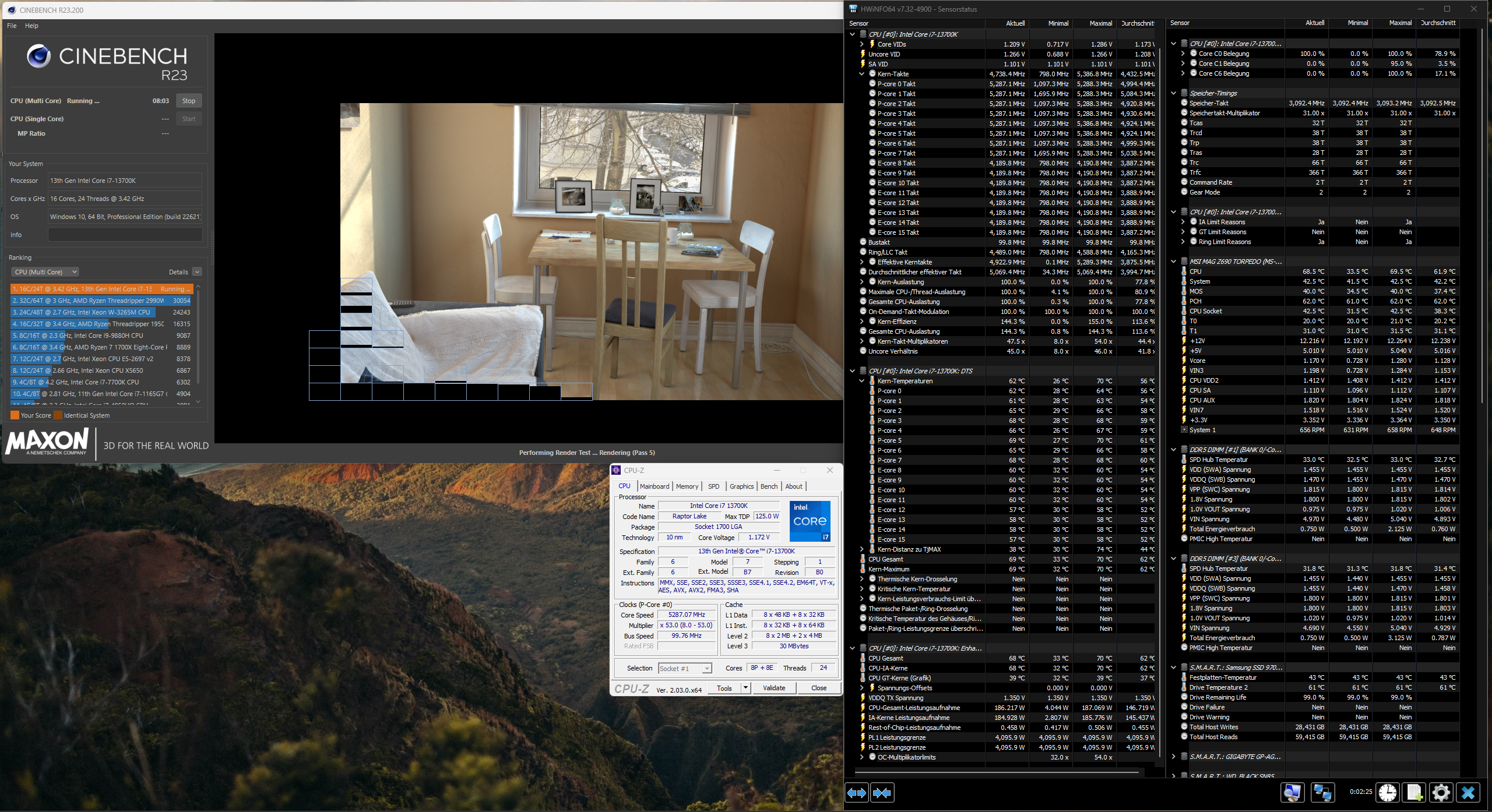The width and height of the screenshot is (1492, 812).
Task: Open the Cinebench Help menu
Action: 31,26
